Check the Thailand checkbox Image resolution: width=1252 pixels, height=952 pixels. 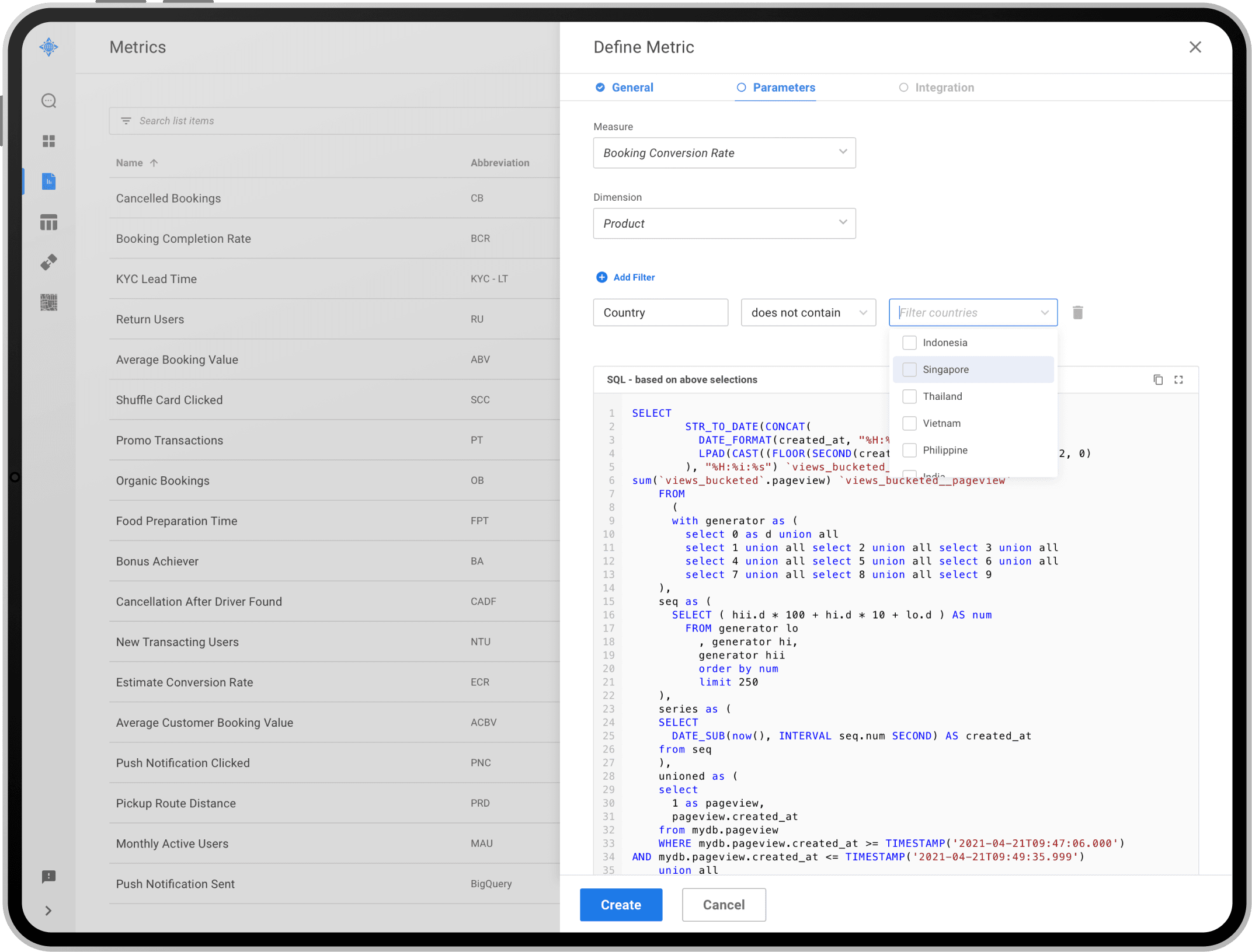point(909,396)
